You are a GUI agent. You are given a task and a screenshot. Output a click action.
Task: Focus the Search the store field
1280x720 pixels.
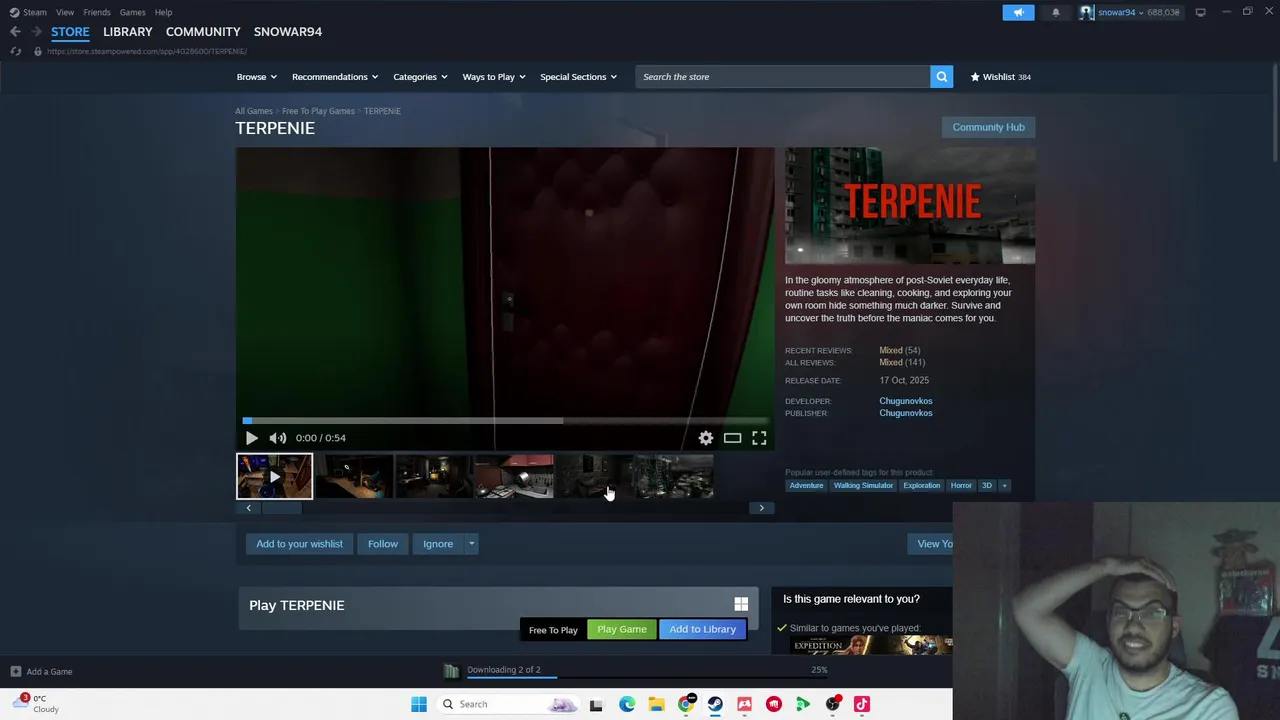[783, 77]
